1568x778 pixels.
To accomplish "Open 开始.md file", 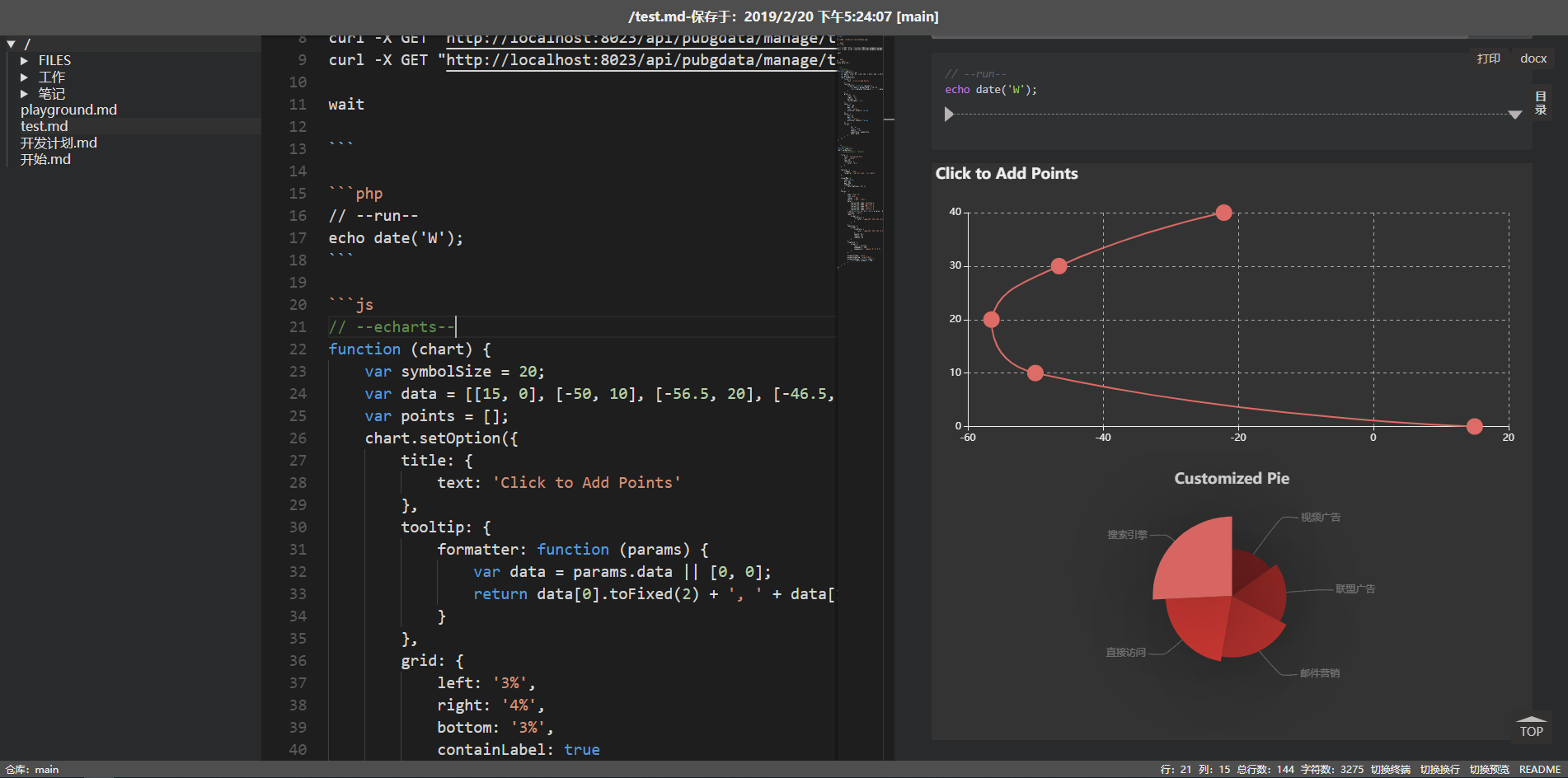I will 45,159.
